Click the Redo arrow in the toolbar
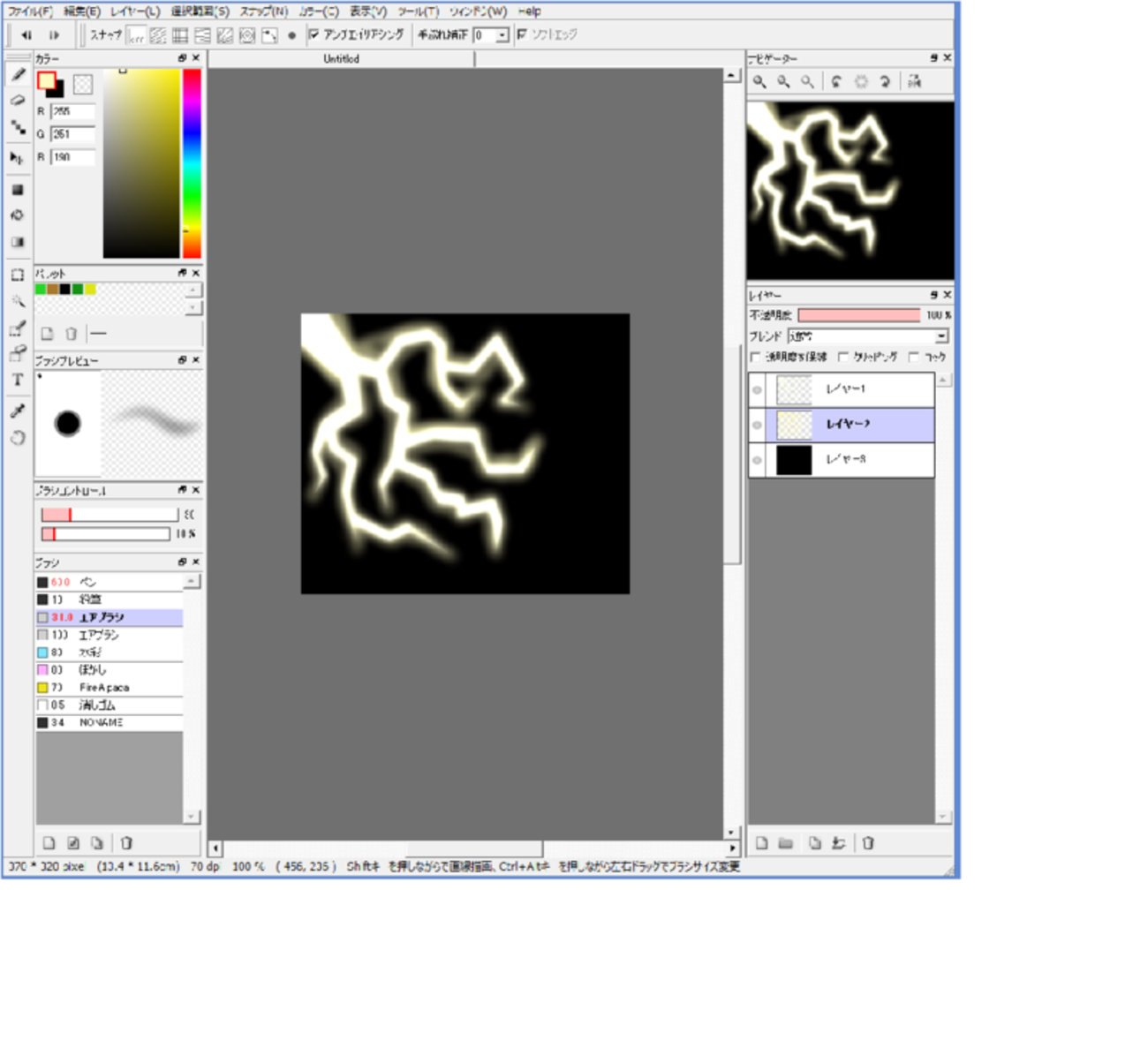This screenshot has width=1148, height=1063. pyautogui.click(x=54, y=35)
